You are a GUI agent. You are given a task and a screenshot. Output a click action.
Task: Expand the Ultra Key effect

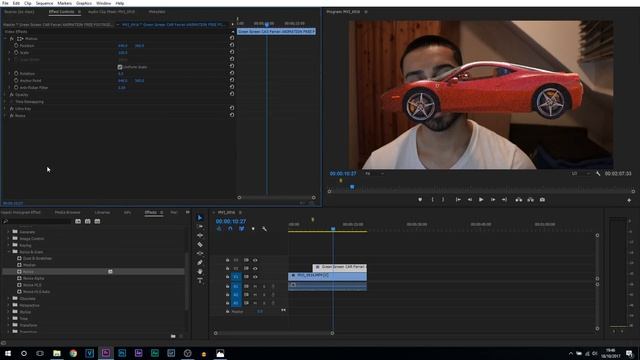(5, 109)
